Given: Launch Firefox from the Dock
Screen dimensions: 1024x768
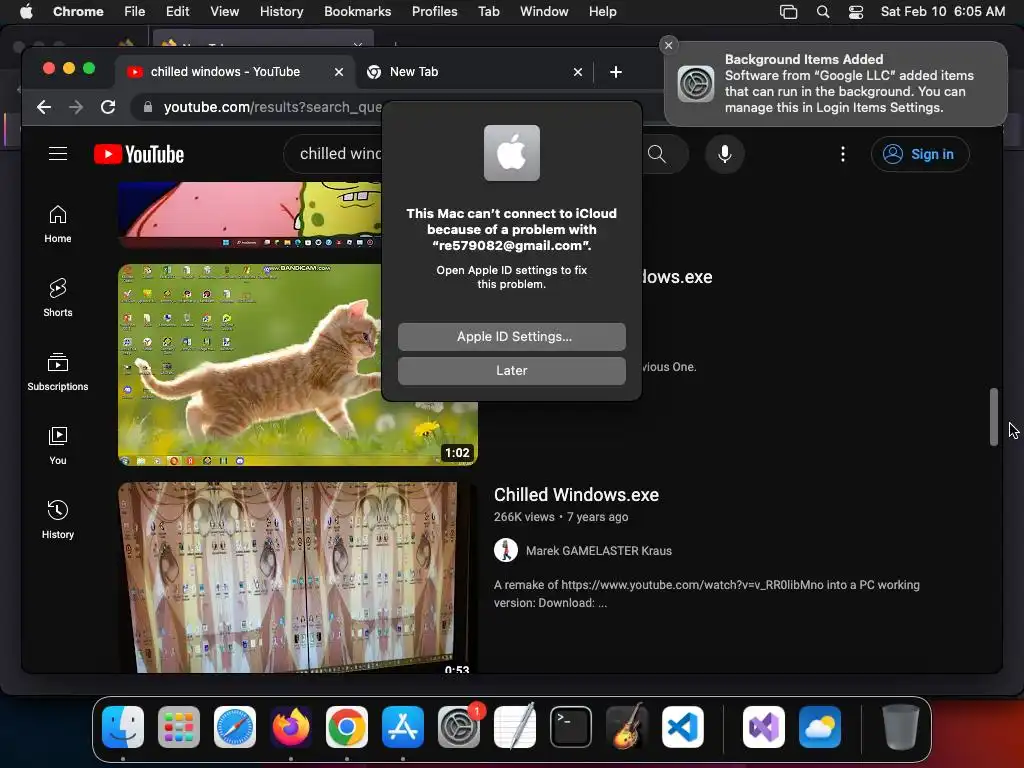Looking at the screenshot, I should (291, 727).
